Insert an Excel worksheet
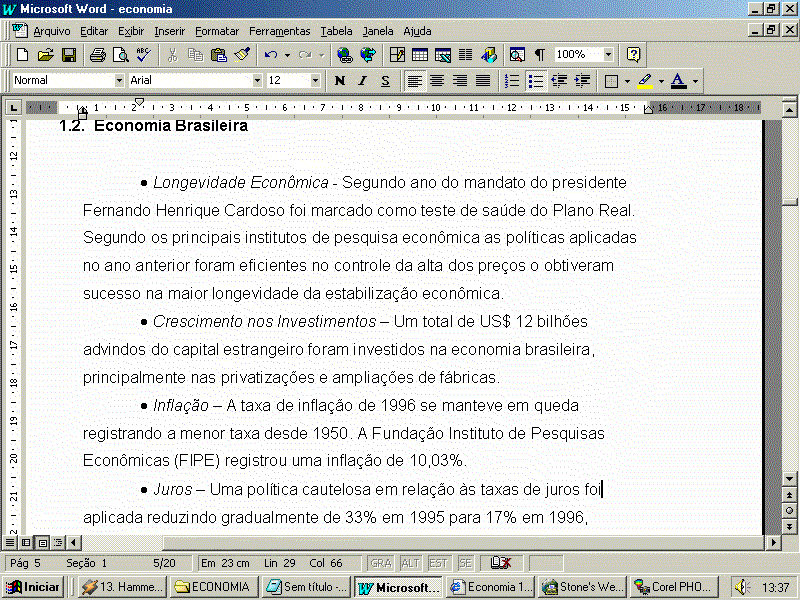This screenshot has height=600, width=800. coord(443,54)
